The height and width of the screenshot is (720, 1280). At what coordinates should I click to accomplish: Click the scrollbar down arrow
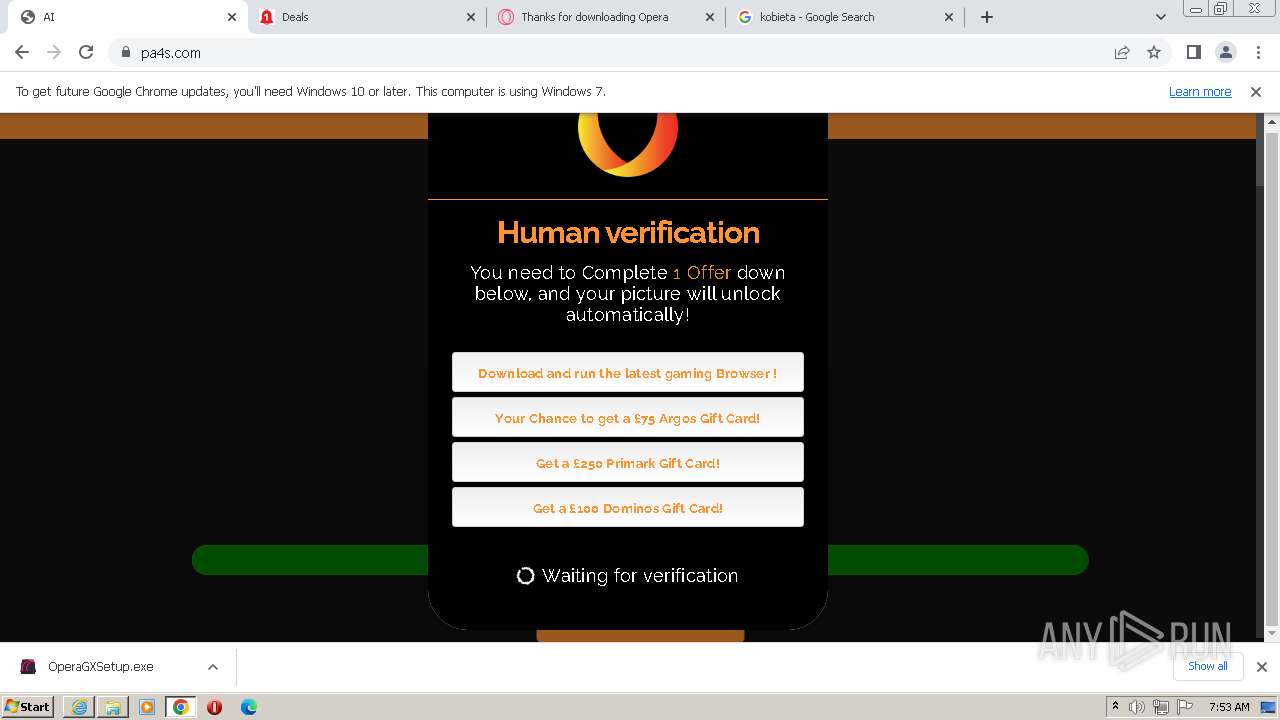[x=1272, y=633]
